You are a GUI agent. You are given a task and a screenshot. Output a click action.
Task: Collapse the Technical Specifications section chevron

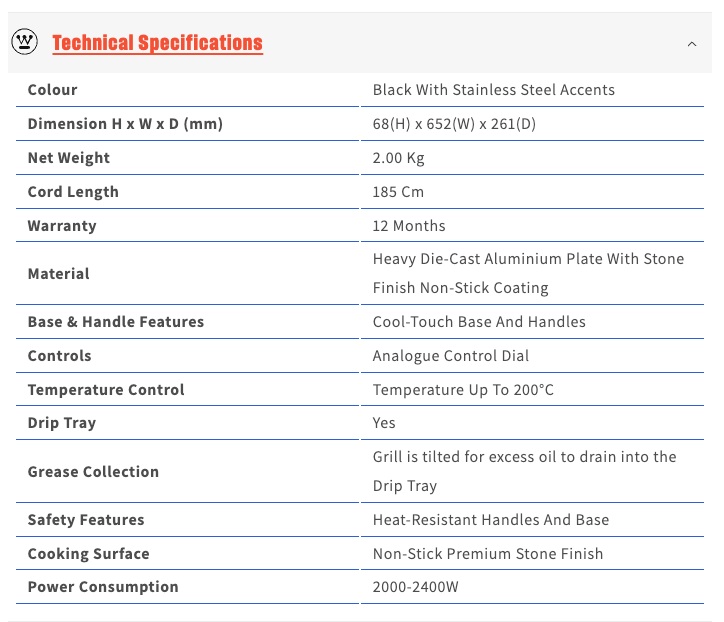pyautogui.click(x=692, y=44)
